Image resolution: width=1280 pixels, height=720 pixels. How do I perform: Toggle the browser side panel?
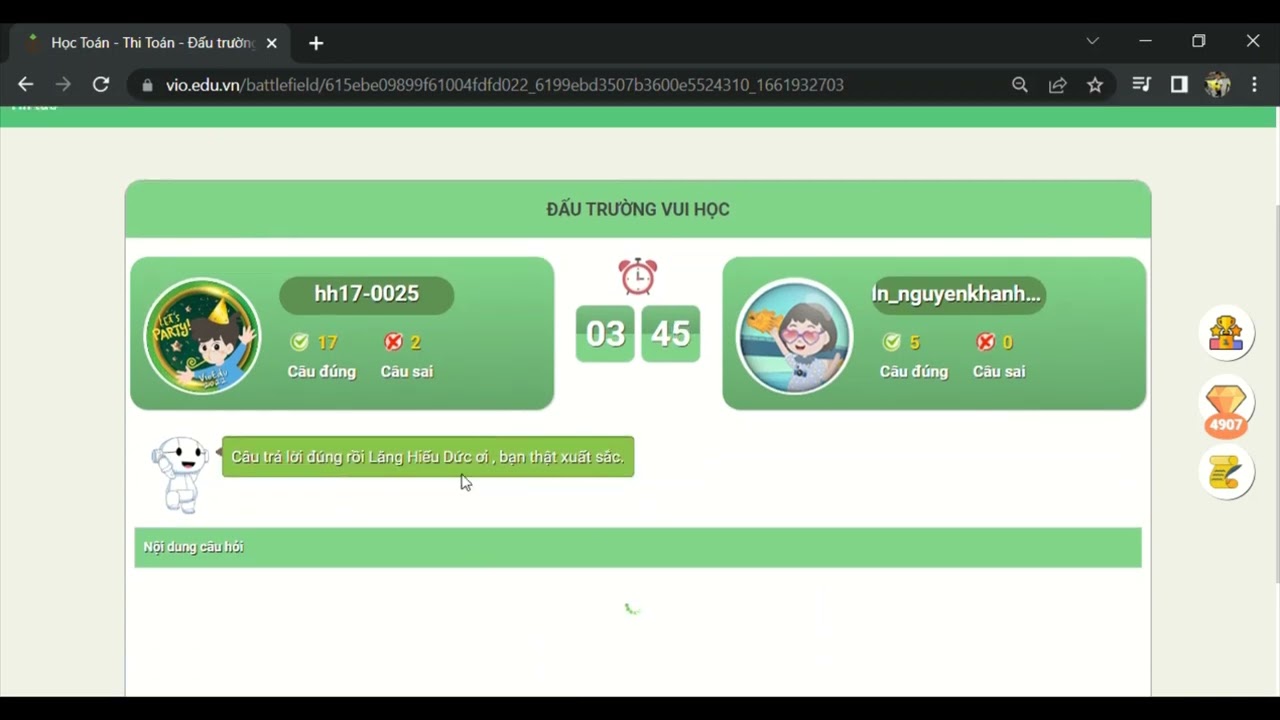(x=1179, y=85)
